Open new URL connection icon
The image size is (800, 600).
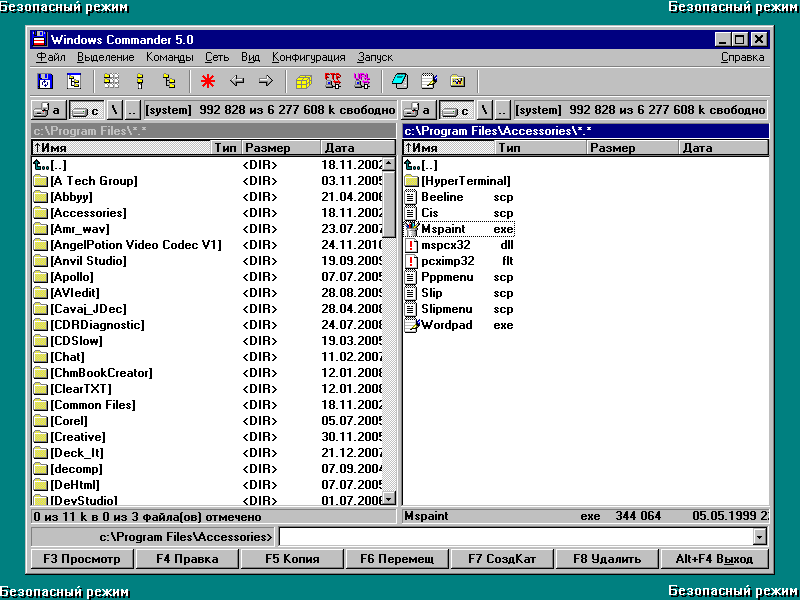coord(362,81)
